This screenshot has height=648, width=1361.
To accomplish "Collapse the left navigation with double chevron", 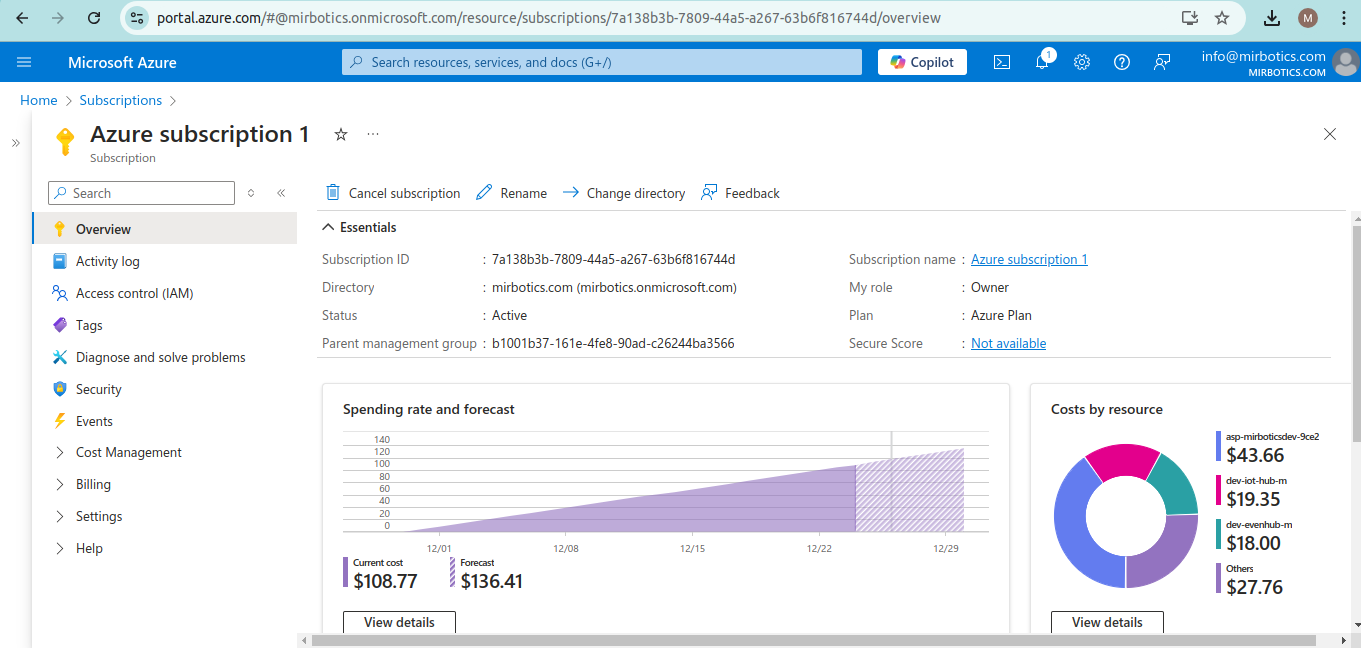I will [x=281, y=193].
